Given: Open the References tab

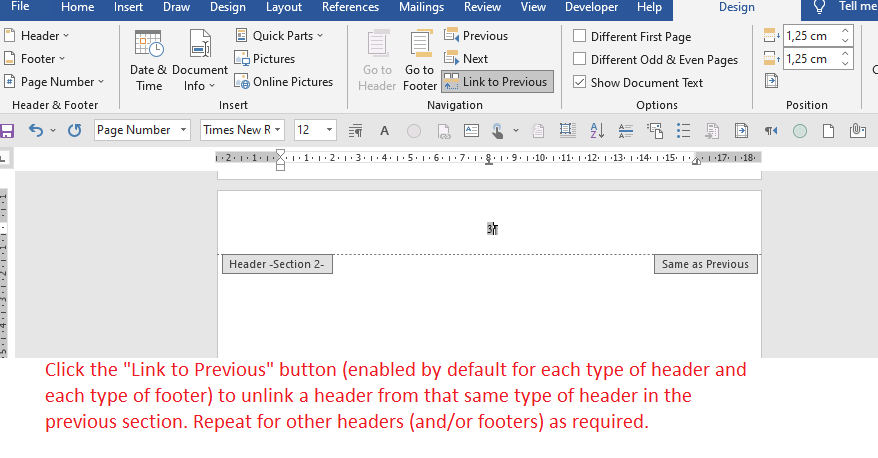Looking at the screenshot, I should click(x=351, y=7).
